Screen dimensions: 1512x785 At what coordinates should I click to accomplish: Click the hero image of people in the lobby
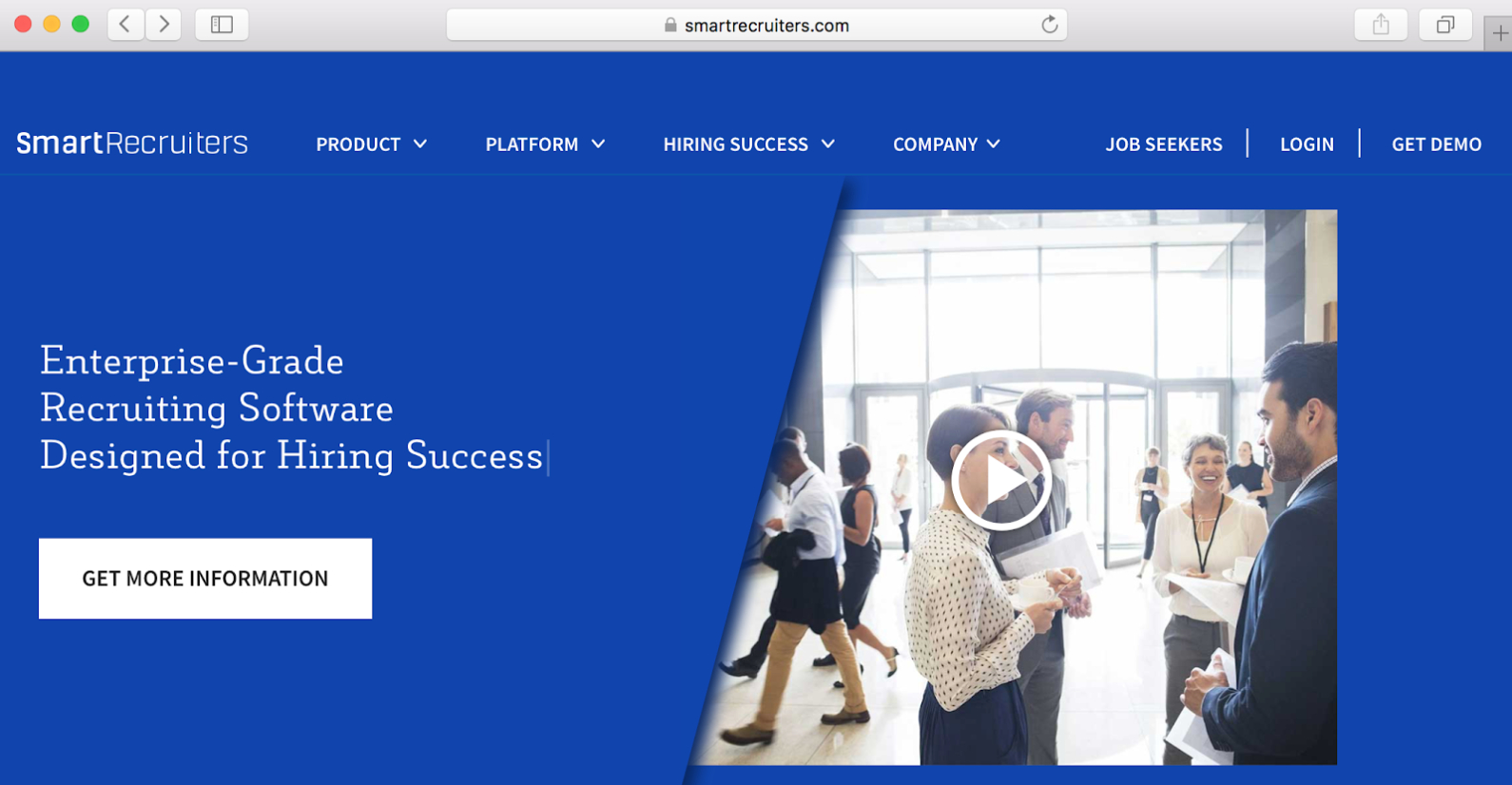tap(1016, 487)
